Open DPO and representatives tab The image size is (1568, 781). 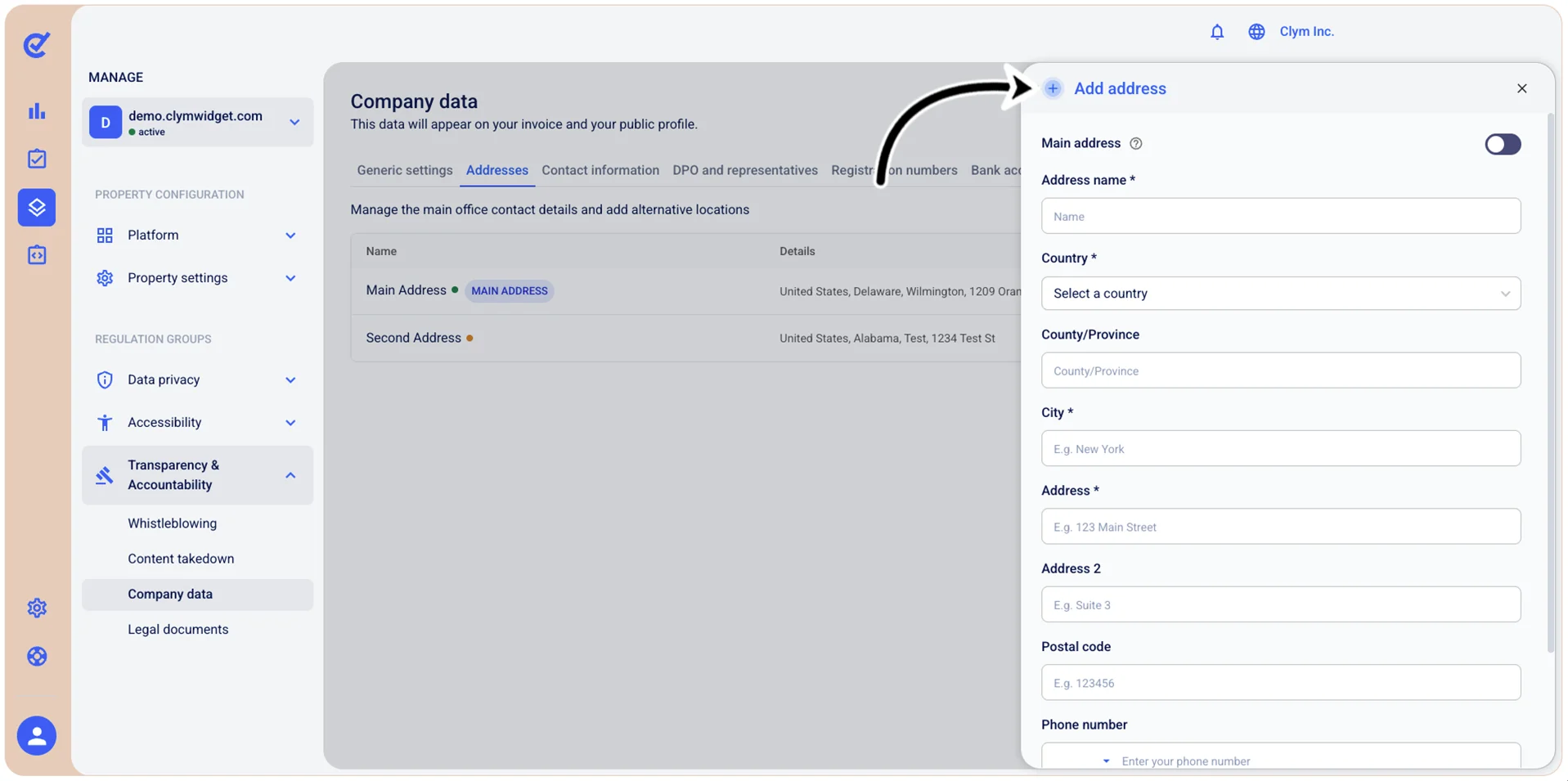(x=744, y=170)
